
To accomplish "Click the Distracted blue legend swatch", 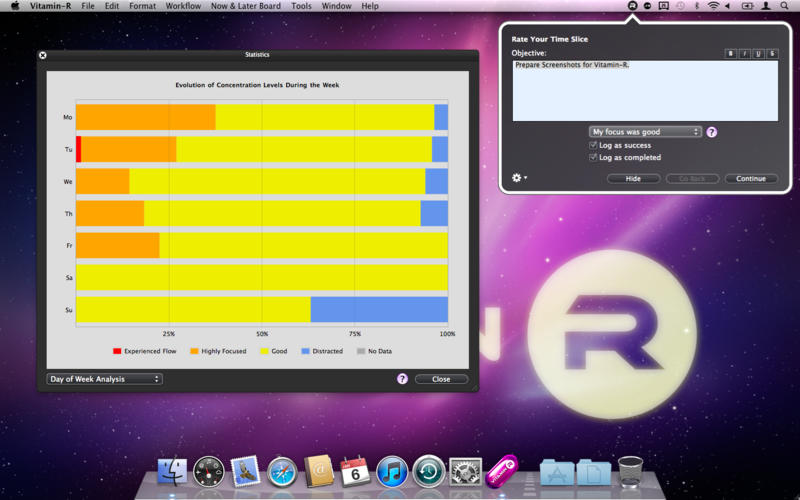I will coord(307,351).
